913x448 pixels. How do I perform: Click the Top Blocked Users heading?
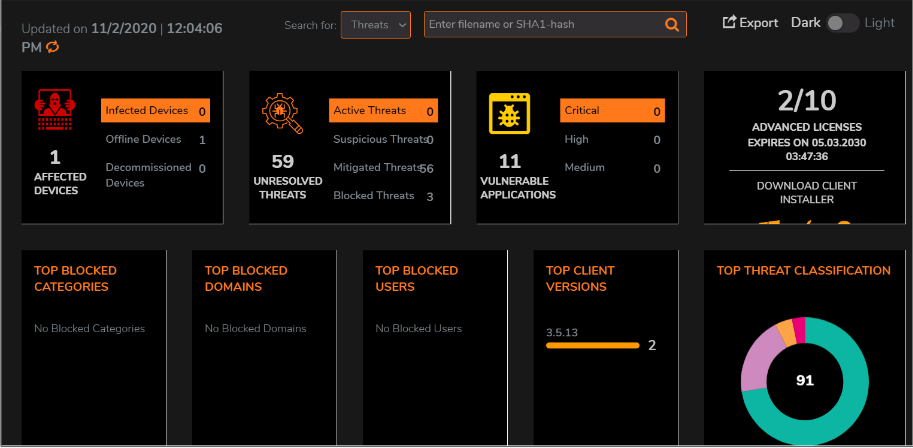pyautogui.click(x=417, y=278)
